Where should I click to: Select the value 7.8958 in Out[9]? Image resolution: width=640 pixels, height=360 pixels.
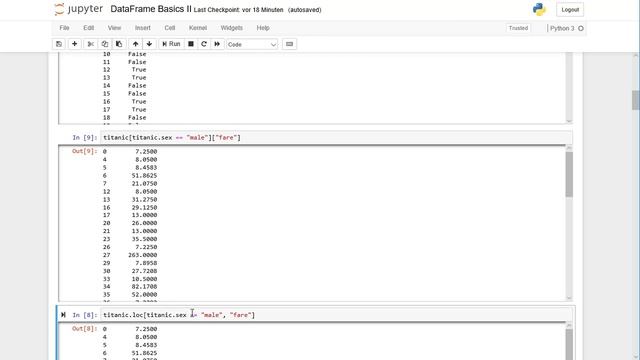pyautogui.click(x=146, y=263)
